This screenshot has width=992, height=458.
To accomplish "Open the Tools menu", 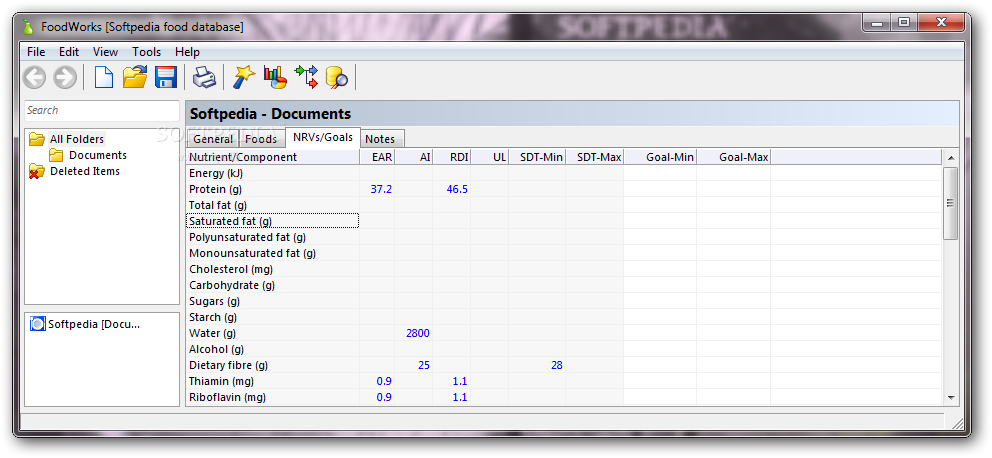I will click(146, 52).
